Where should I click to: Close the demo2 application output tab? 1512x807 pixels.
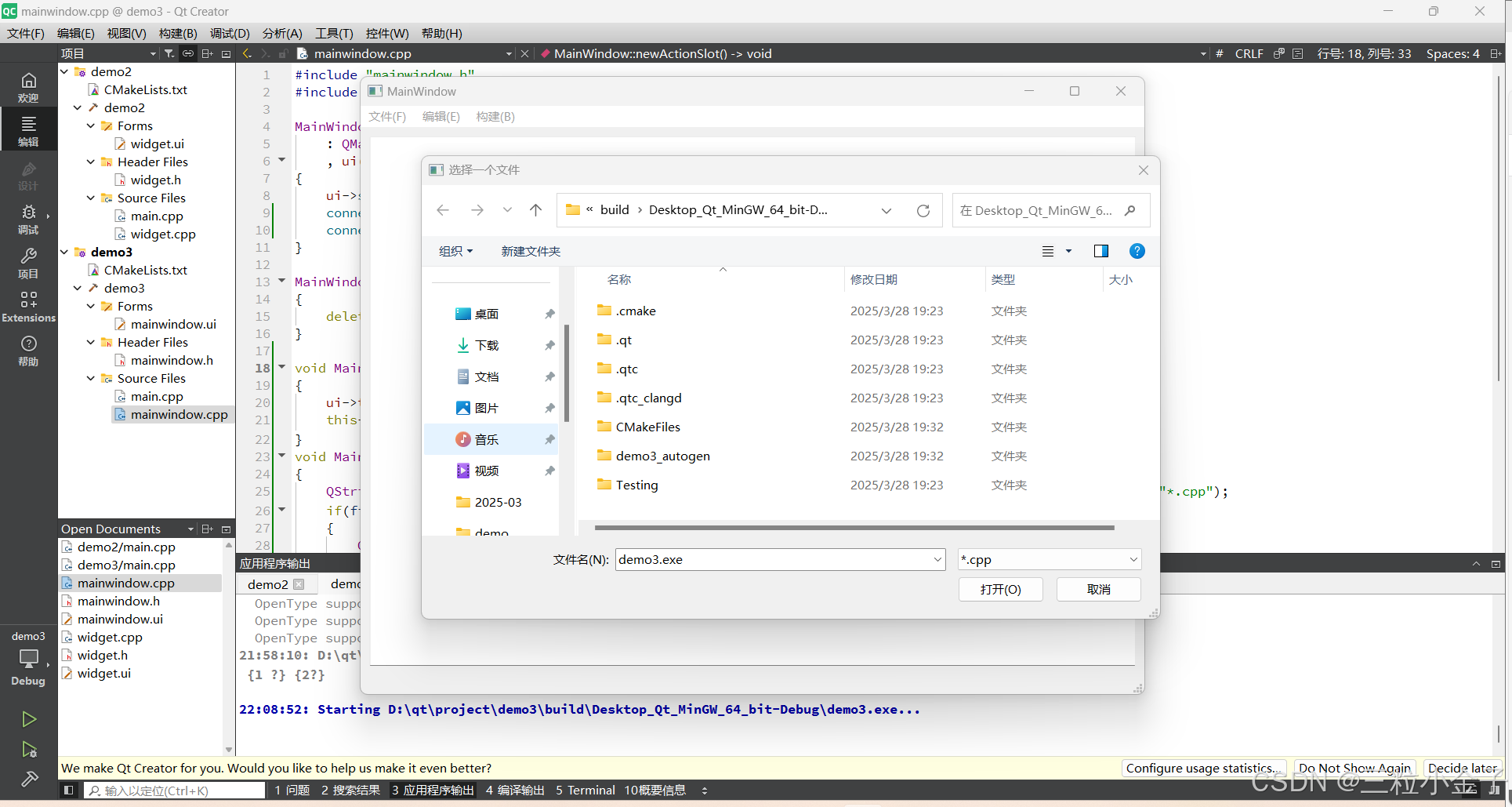pos(299,584)
